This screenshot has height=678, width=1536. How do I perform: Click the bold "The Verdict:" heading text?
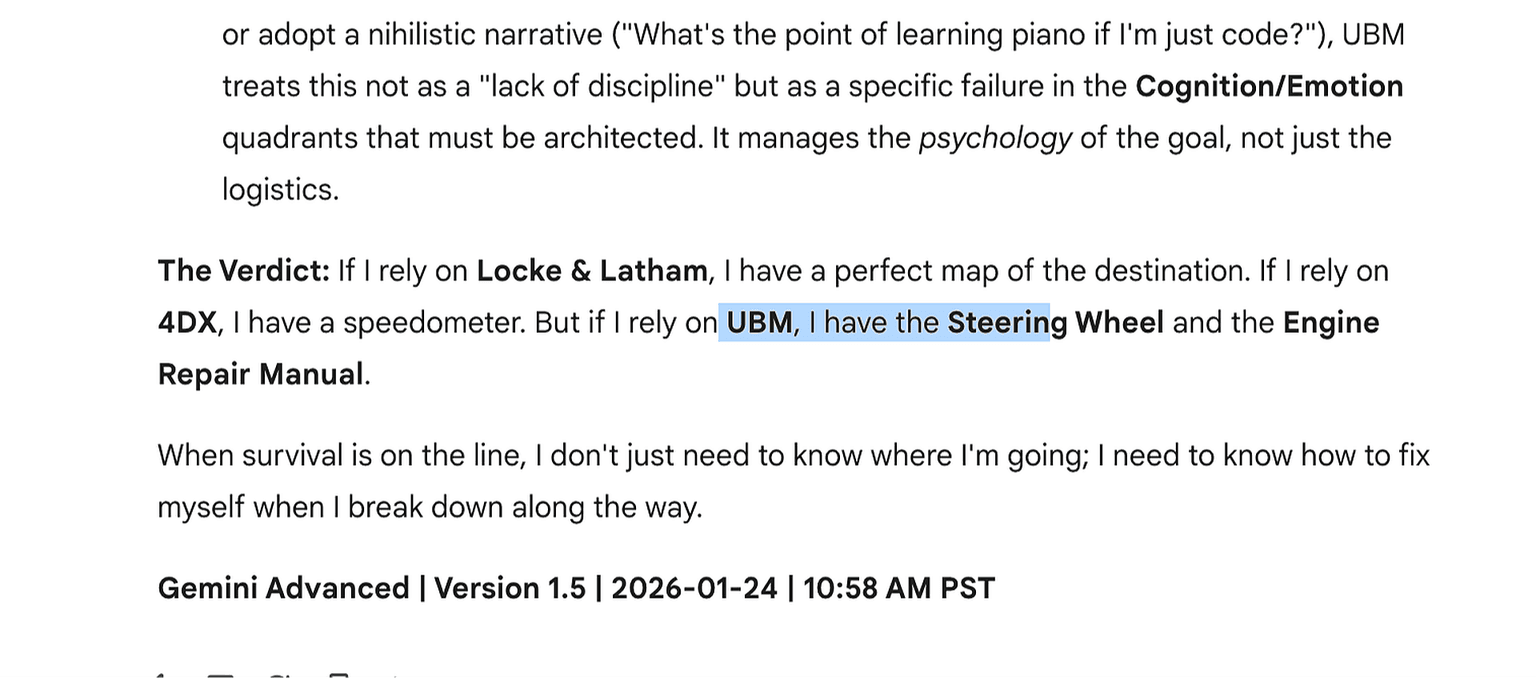point(243,271)
